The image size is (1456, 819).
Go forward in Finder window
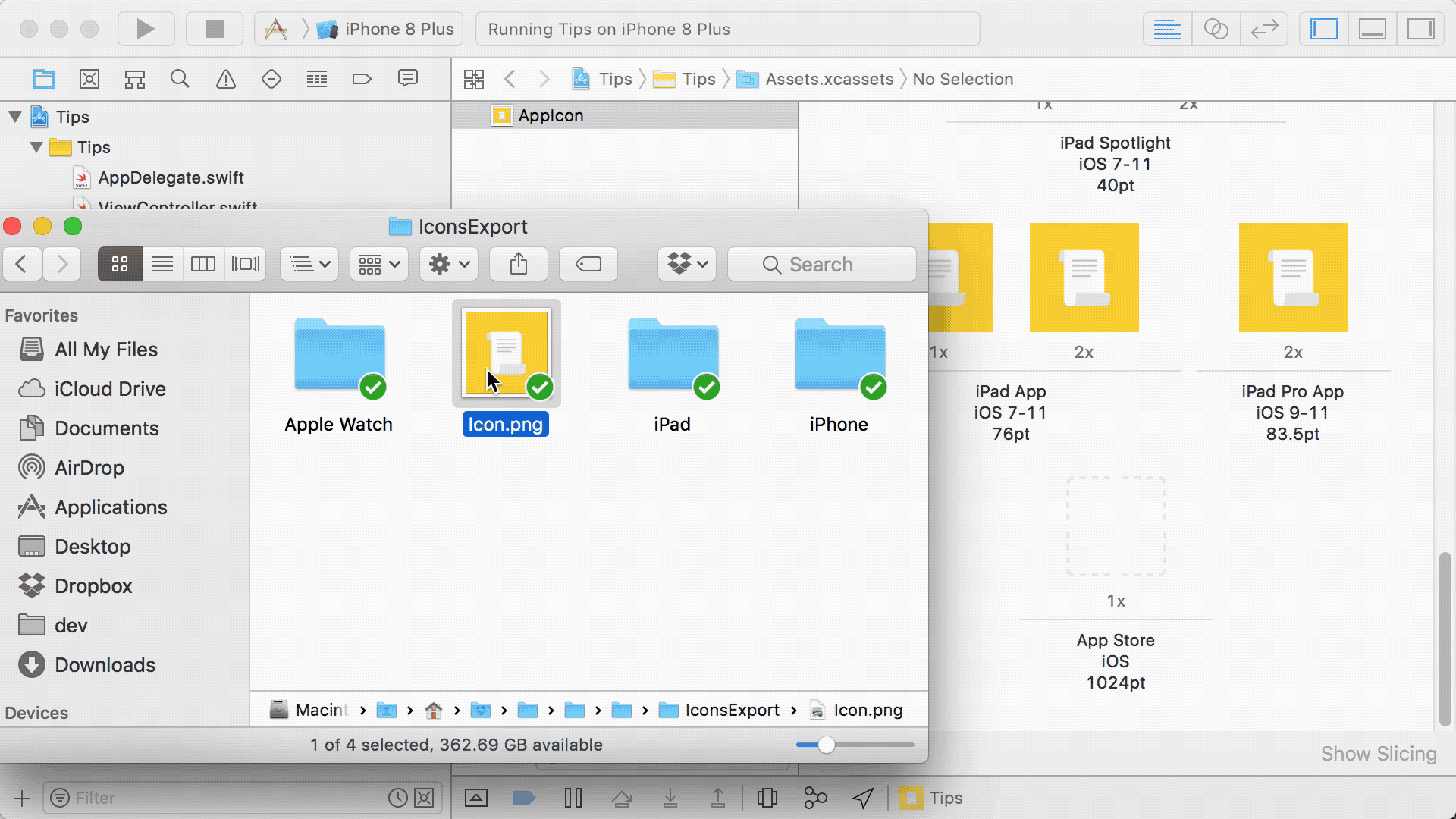62,264
